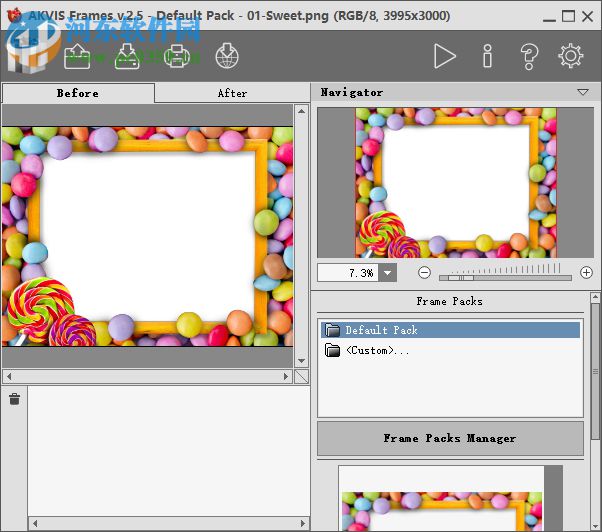Save the image using toolbar icon
Screen dimensions: 602x532
tap(127, 56)
